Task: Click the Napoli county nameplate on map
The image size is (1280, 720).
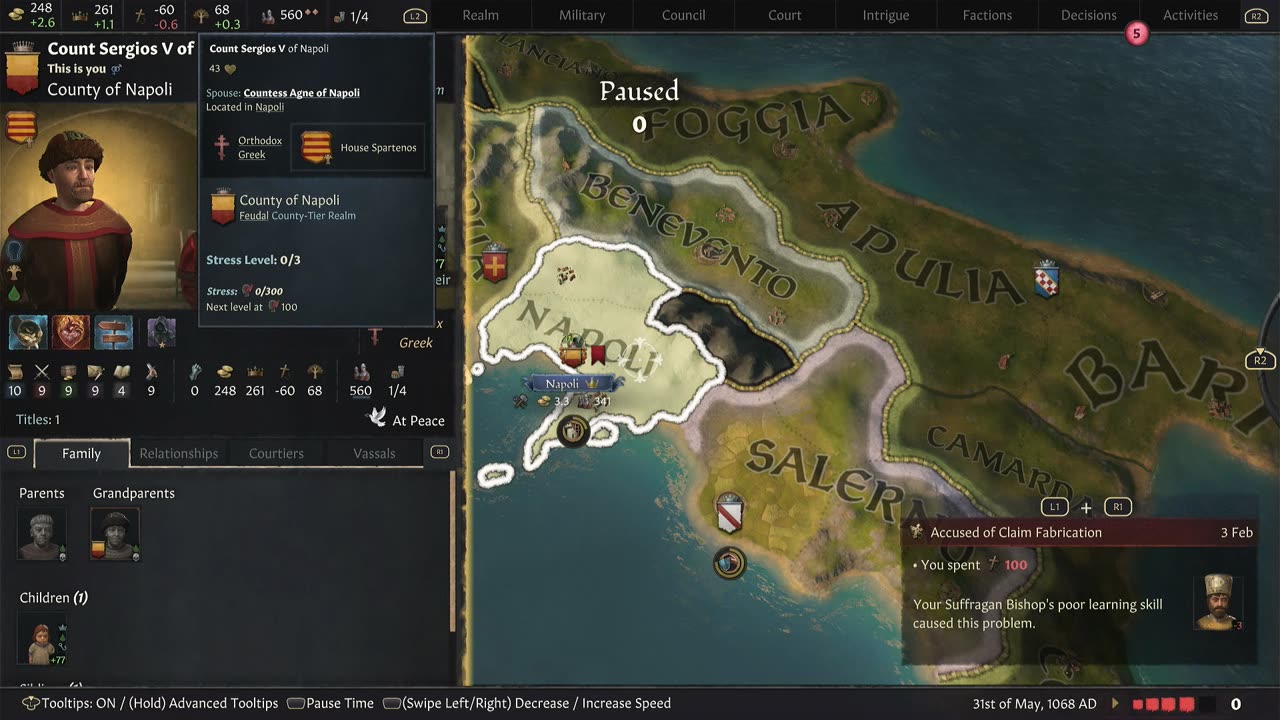Action: click(570, 383)
